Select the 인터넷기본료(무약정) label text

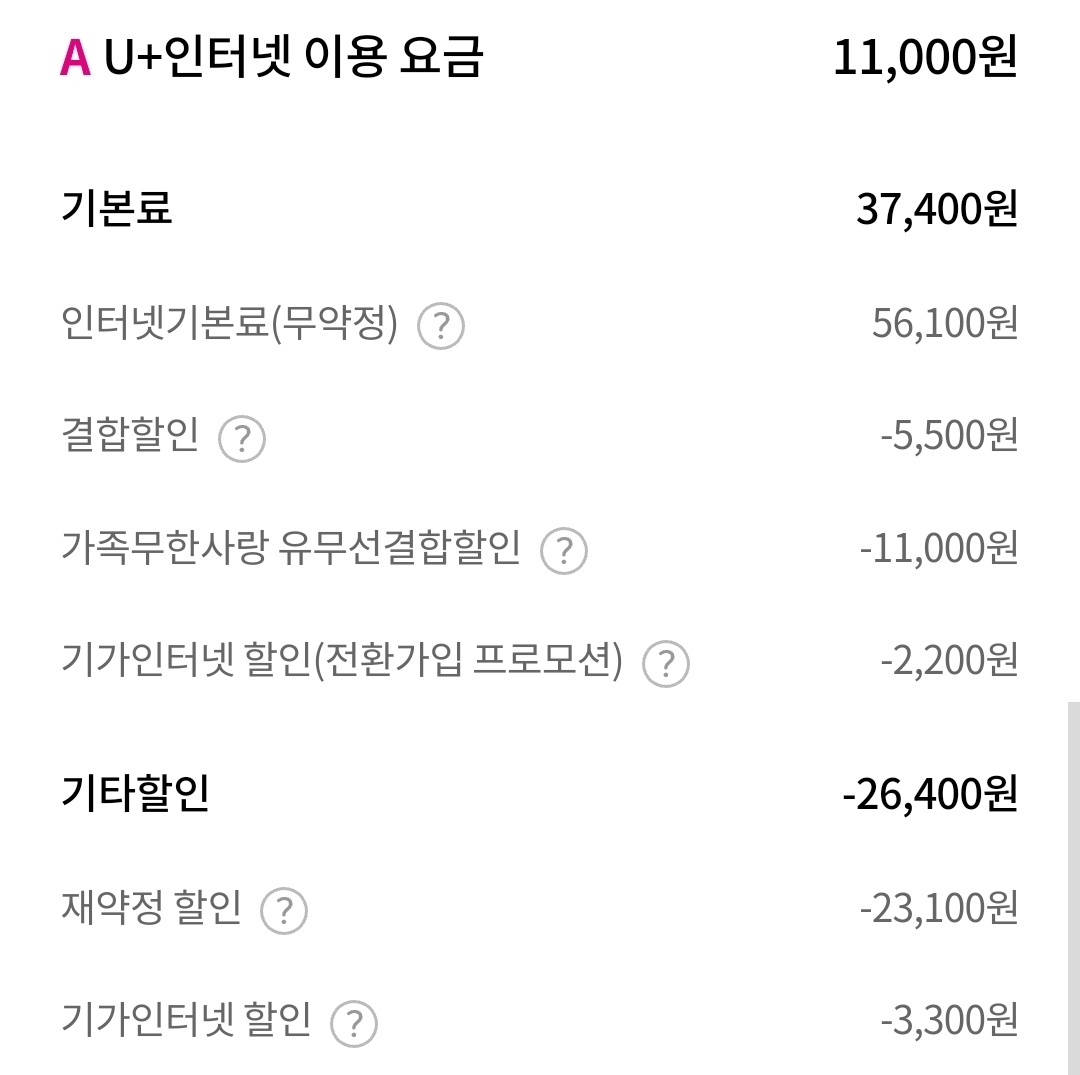click(x=230, y=324)
